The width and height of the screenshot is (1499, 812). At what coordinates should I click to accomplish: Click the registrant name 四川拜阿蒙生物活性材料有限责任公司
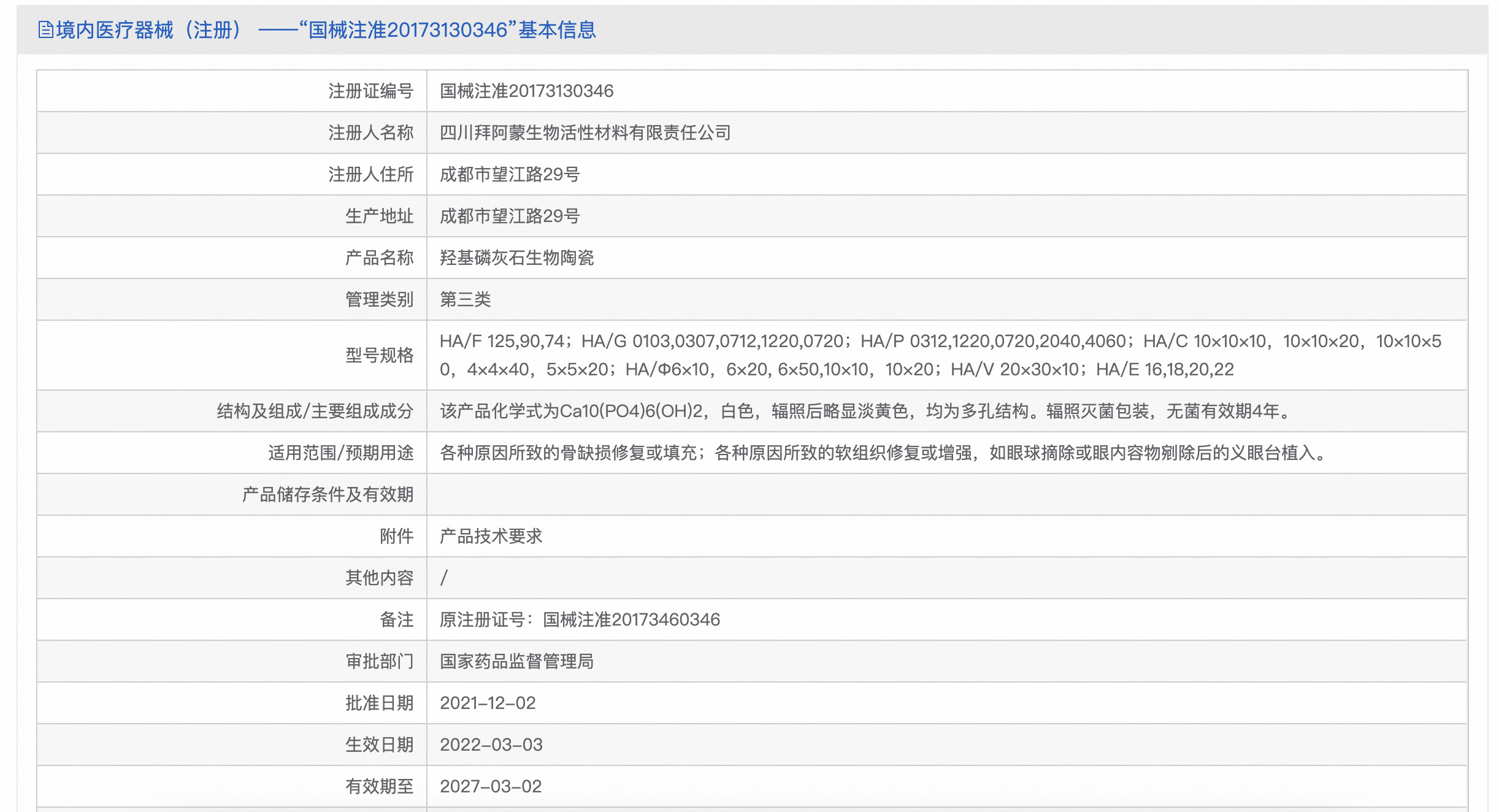point(585,132)
